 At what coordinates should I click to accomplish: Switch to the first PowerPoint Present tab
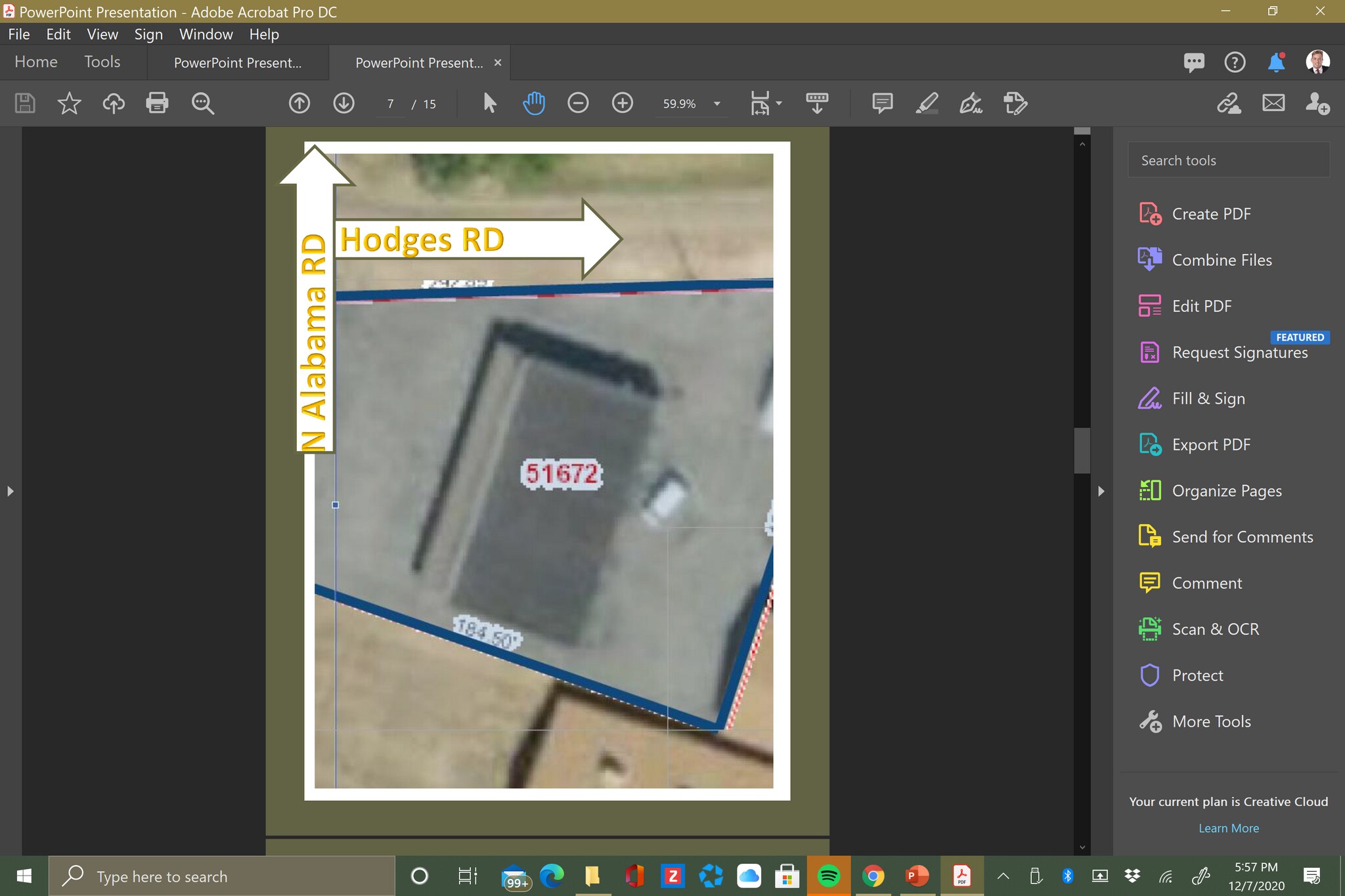tap(238, 63)
